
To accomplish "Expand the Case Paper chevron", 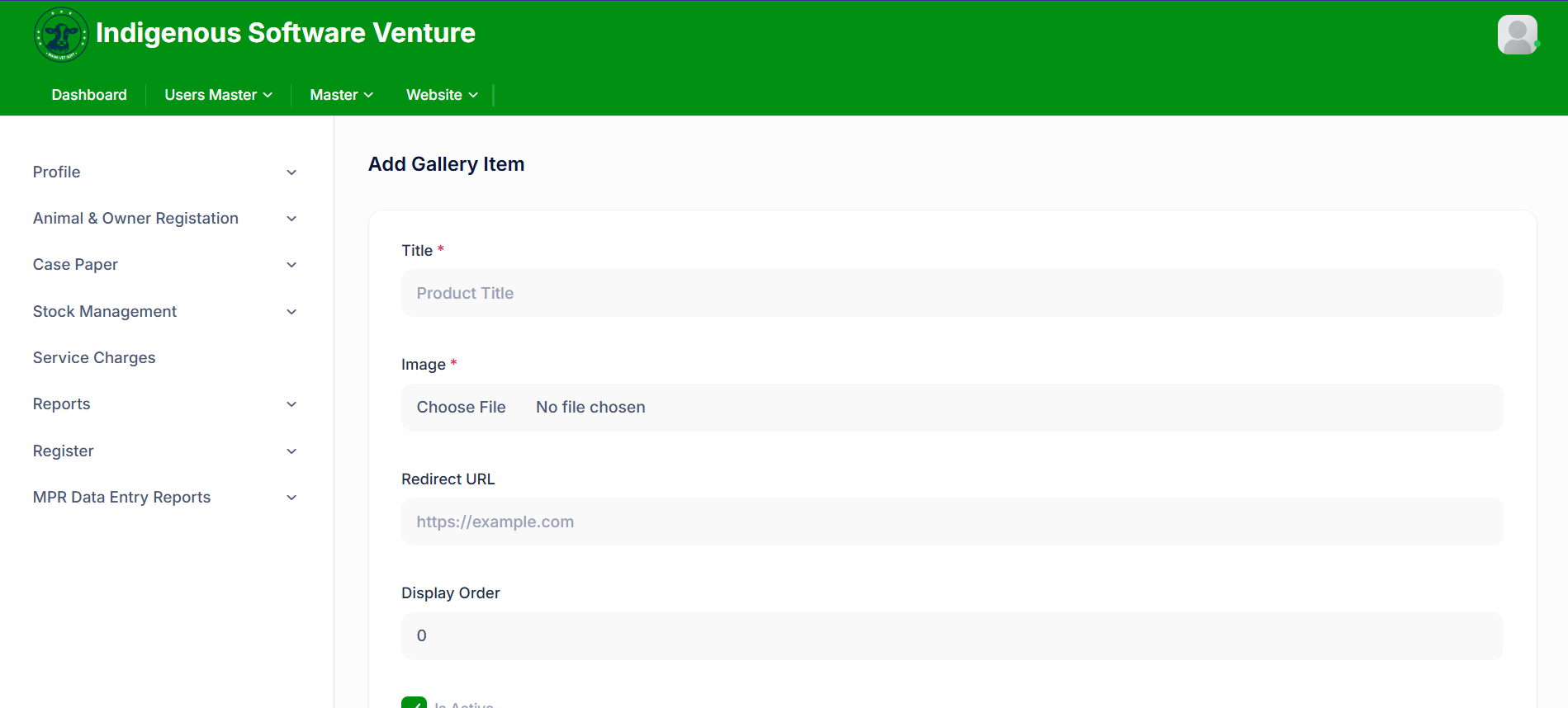I will click(291, 265).
